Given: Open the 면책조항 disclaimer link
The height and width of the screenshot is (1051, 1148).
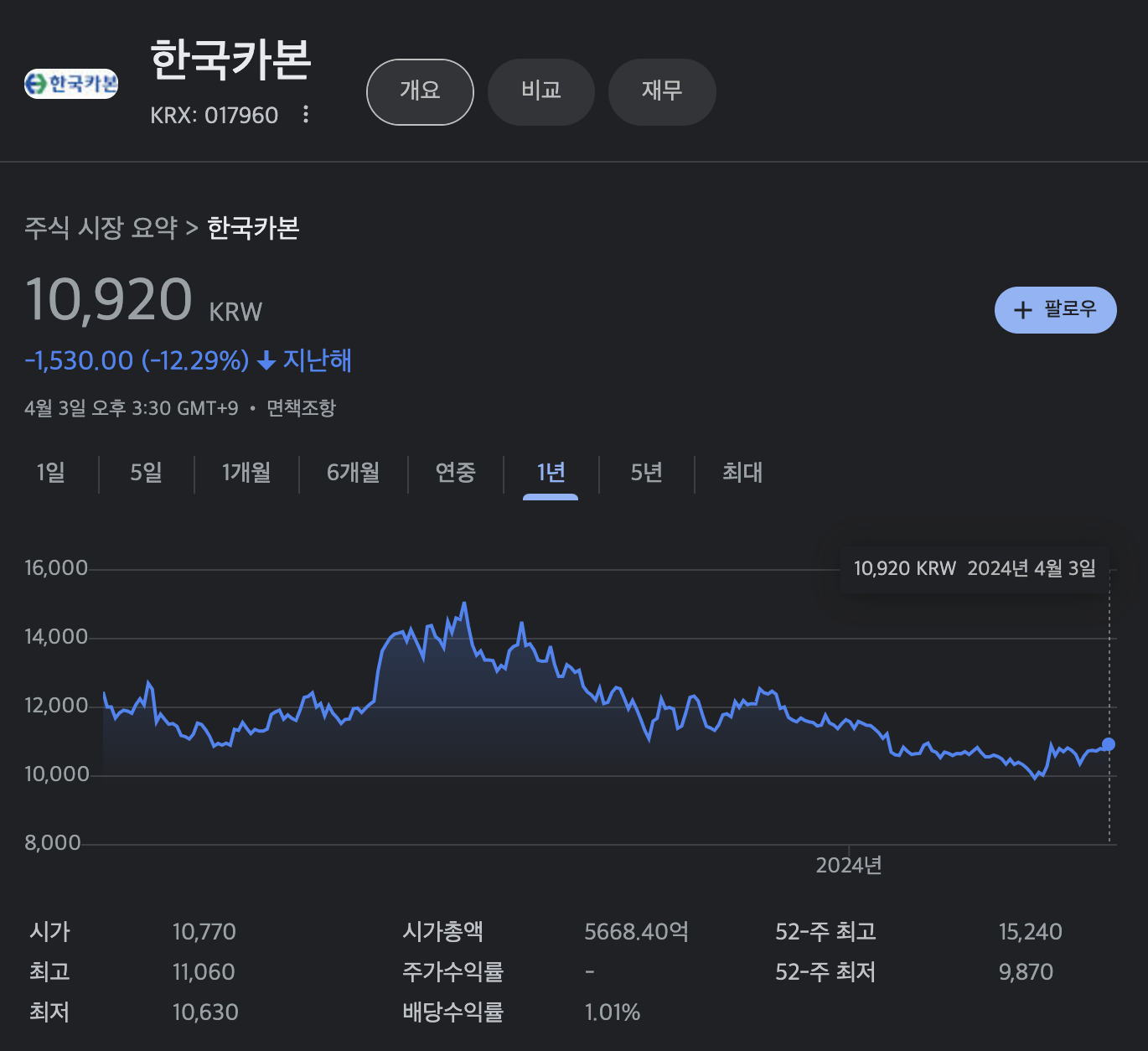Looking at the screenshot, I should pos(301,408).
